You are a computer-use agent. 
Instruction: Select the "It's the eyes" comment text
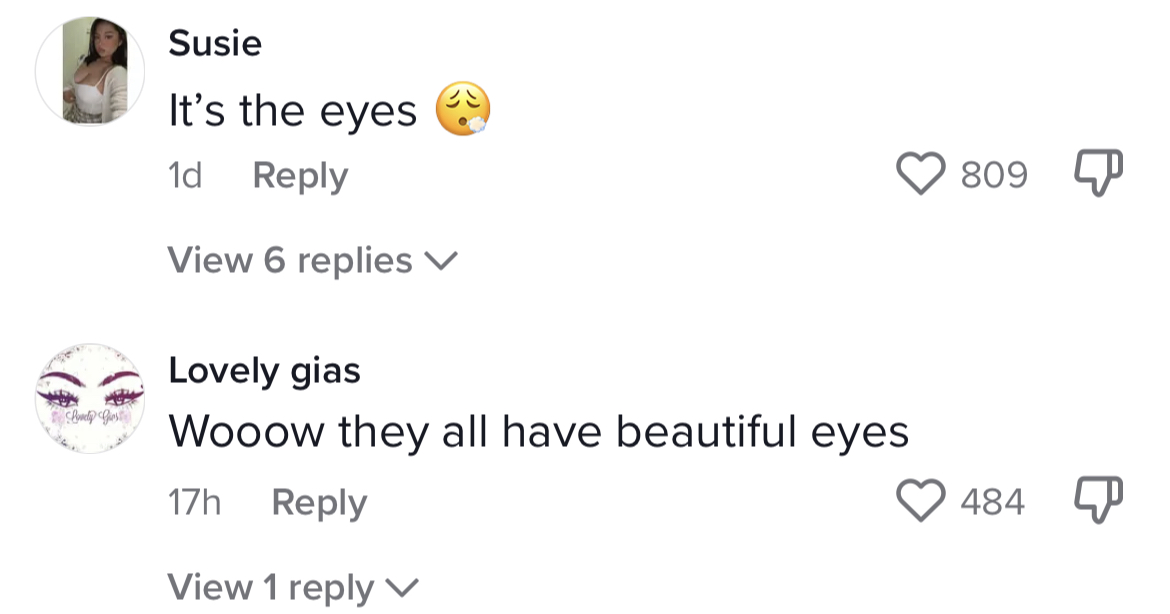pos(292,111)
